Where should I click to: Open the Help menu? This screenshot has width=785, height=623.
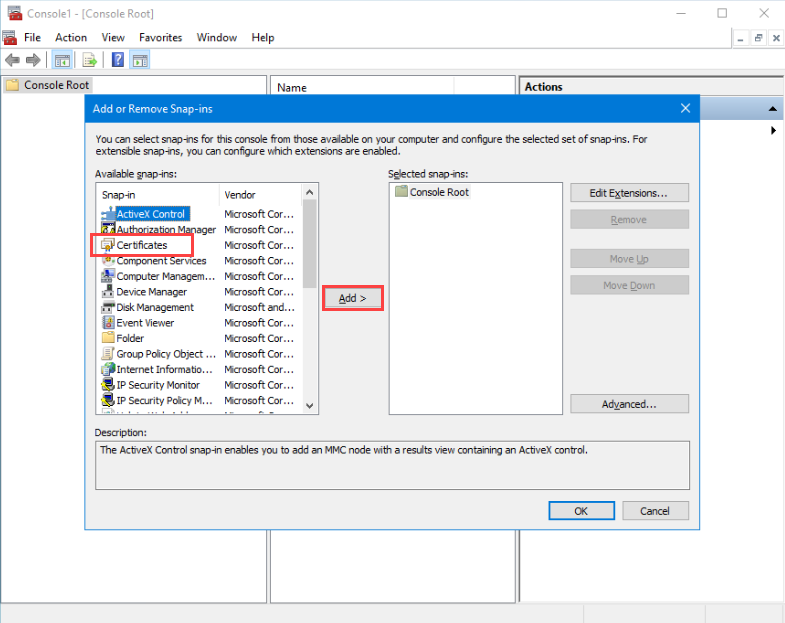pyautogui.click(x=263, y=38)
